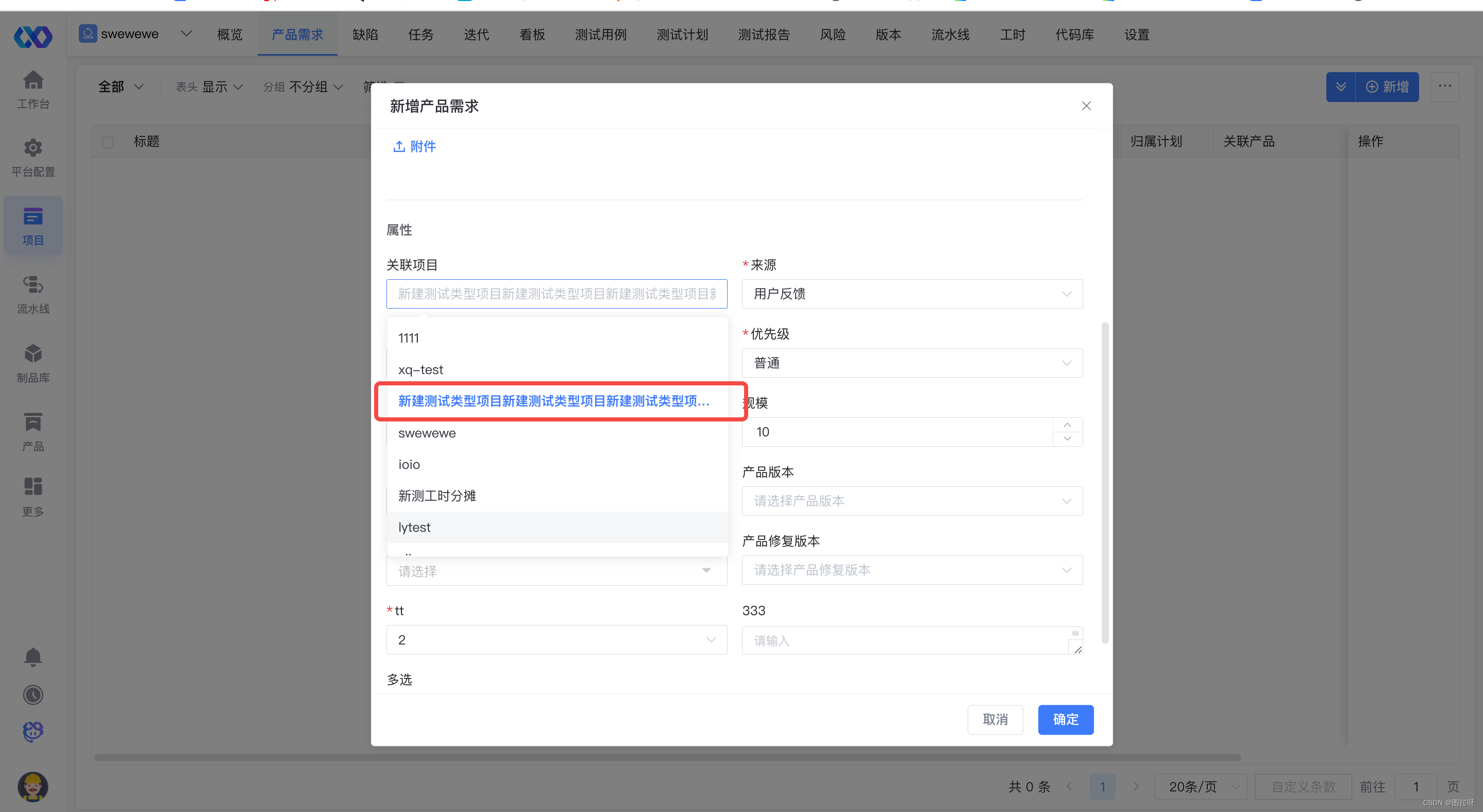This screenshot has width=1483, height=812.
Task: Confirm the dialog with 确定 button
Action: point(1066,719)
